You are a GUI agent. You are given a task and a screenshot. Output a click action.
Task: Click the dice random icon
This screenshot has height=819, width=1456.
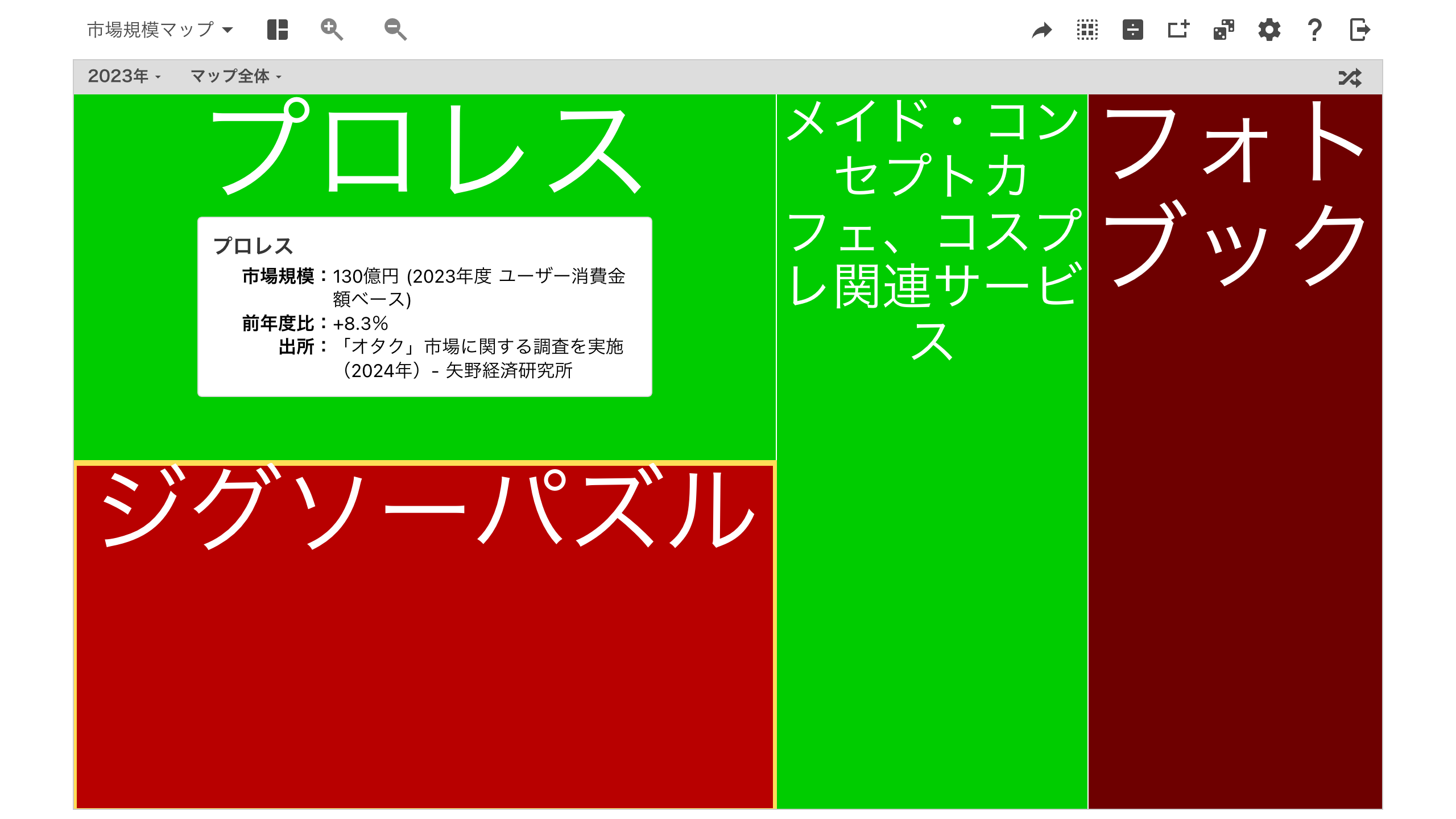[1224, 30]
